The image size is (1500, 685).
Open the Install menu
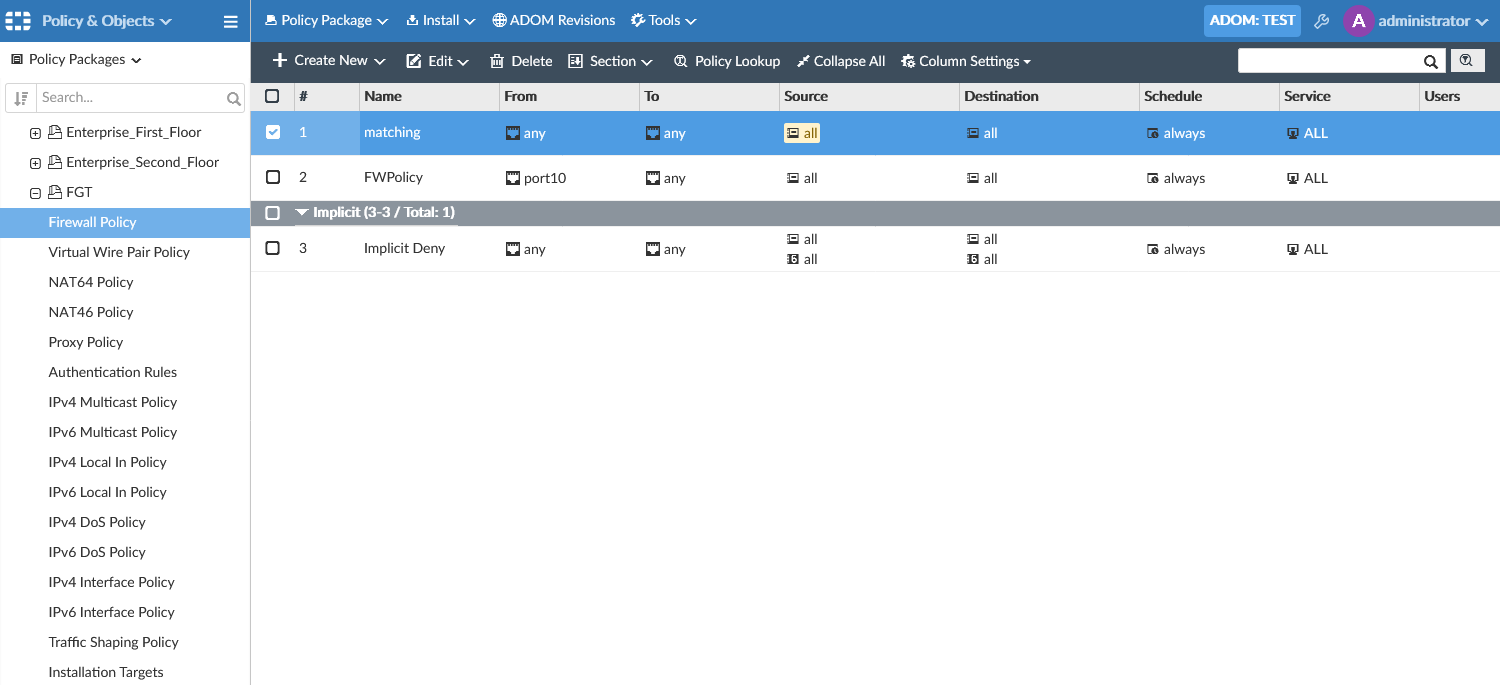tap(440, 20)
